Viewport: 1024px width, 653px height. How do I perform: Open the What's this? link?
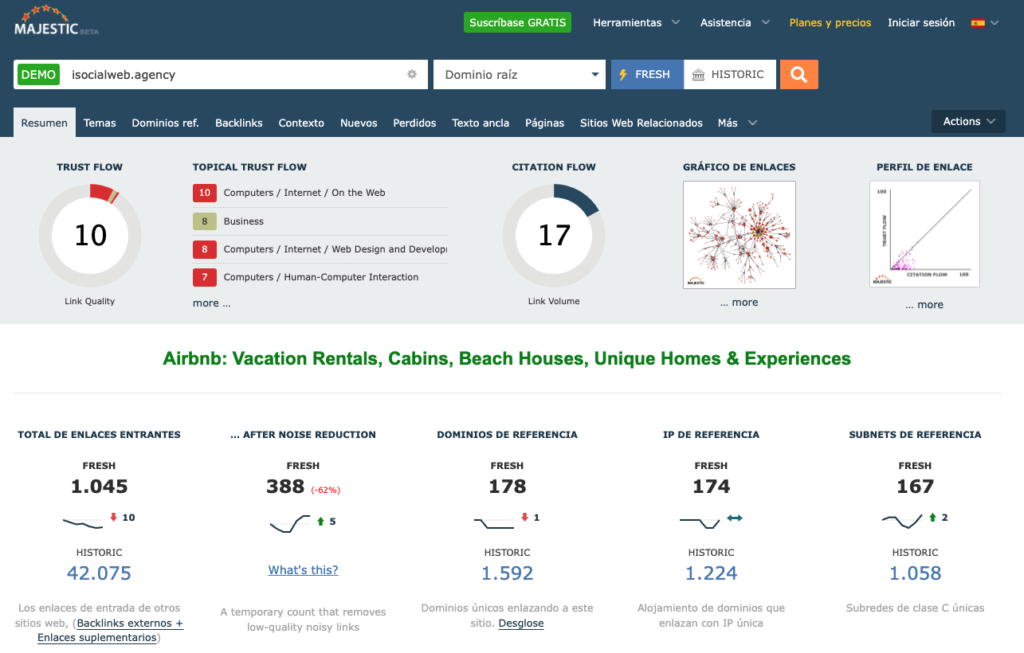coord(303,570)
